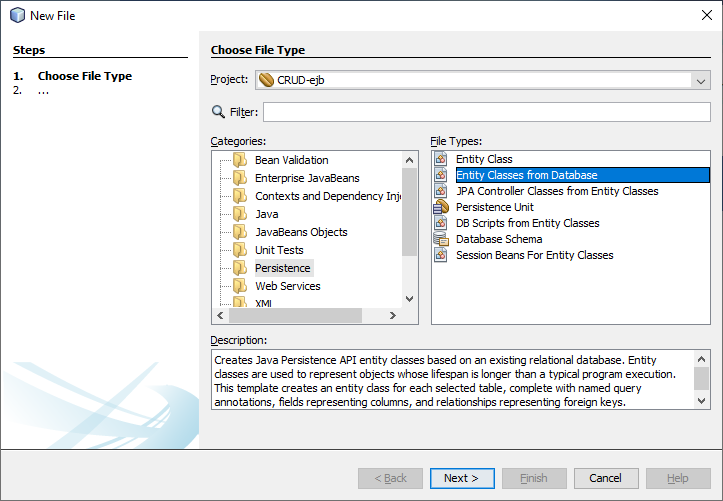Click the greyed-out Back button
Screen dimensions: 723x501
390,478
